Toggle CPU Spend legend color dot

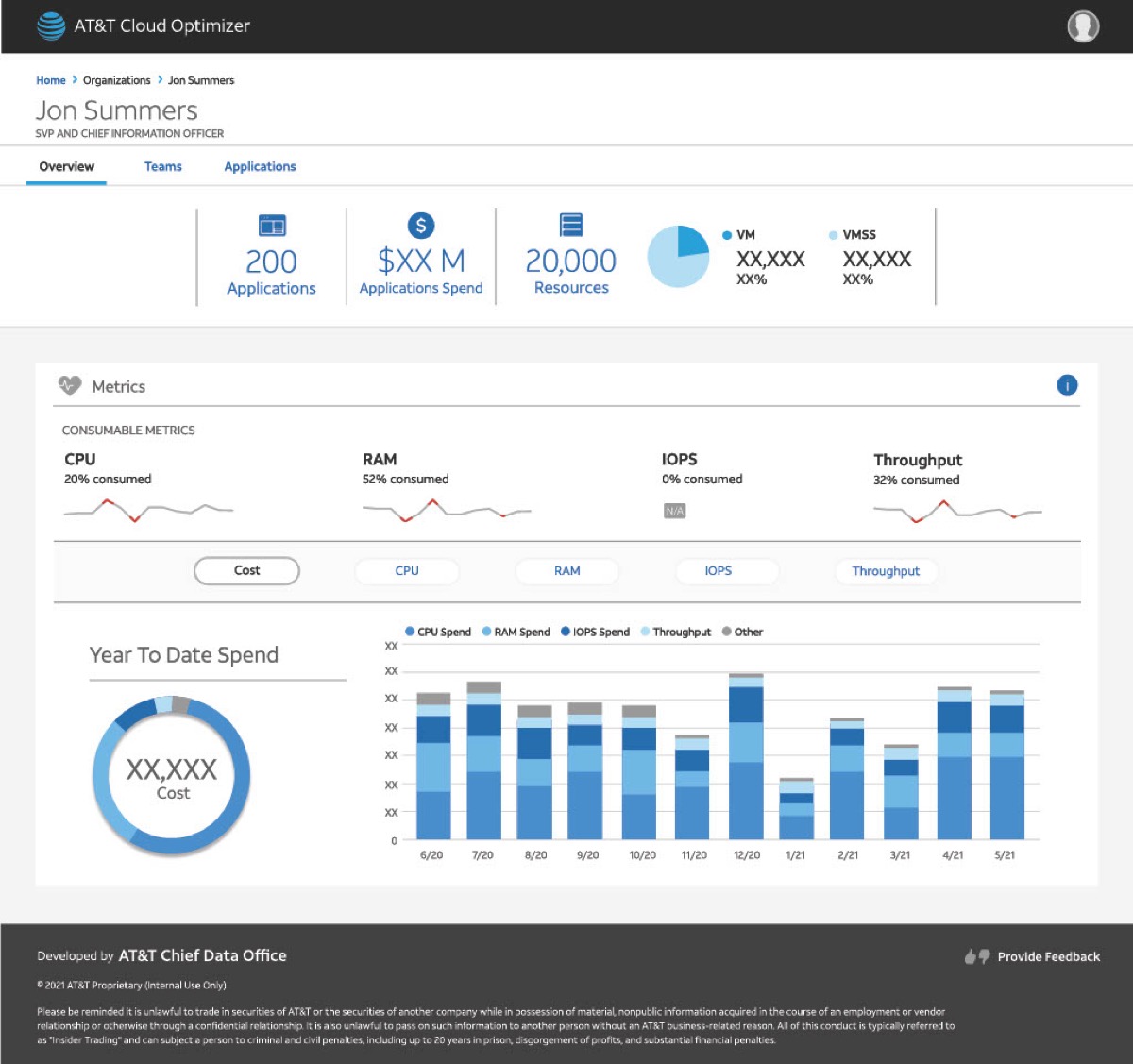pos(410,632)
